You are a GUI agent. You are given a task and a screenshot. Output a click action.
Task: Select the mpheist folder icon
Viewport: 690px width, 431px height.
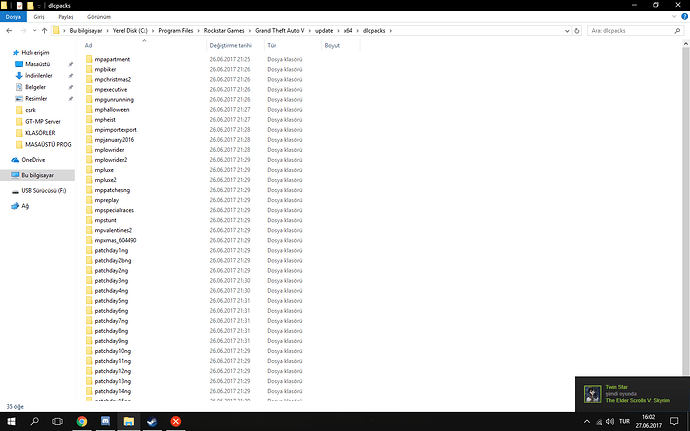(x=89, y=120)
